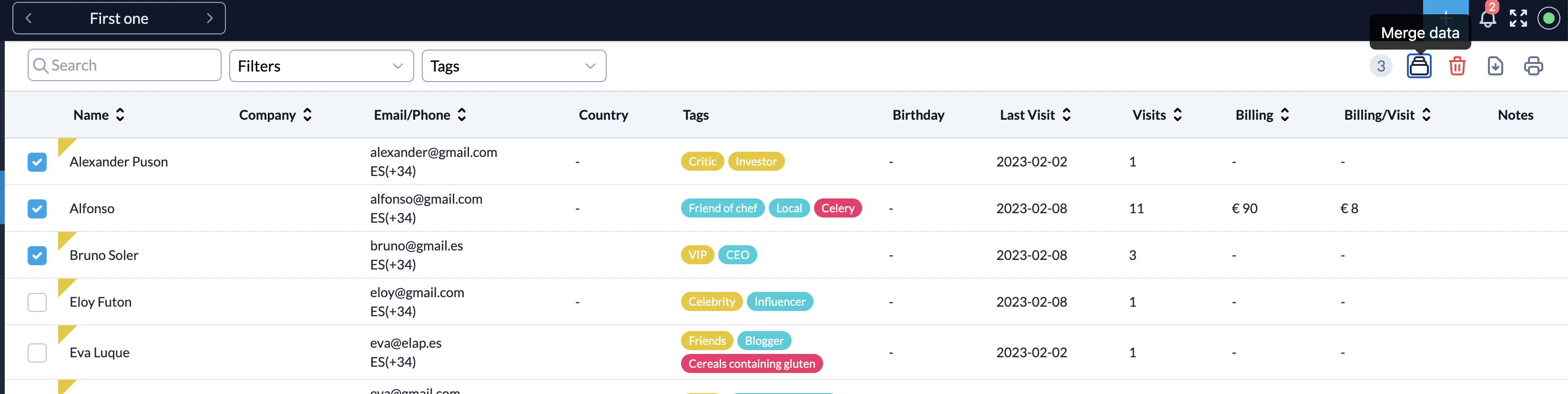Toggle fullscreen mode icon
1568x394 pixels.
[1518, 19]
